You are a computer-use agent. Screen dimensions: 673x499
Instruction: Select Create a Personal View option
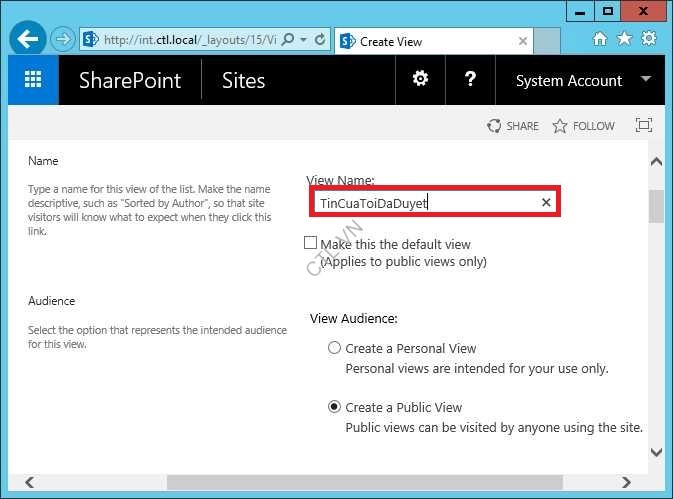334,348
